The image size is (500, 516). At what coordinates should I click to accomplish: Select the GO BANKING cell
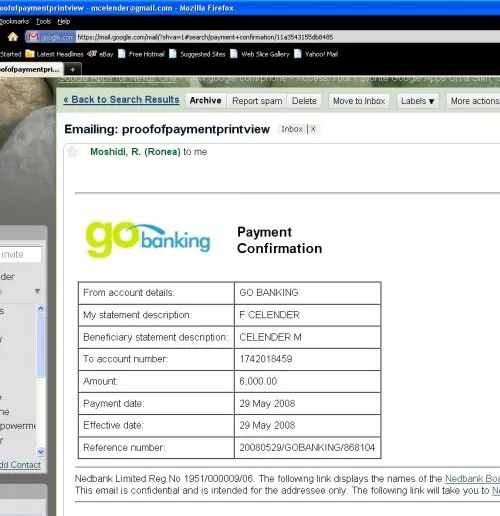(307, 293)
